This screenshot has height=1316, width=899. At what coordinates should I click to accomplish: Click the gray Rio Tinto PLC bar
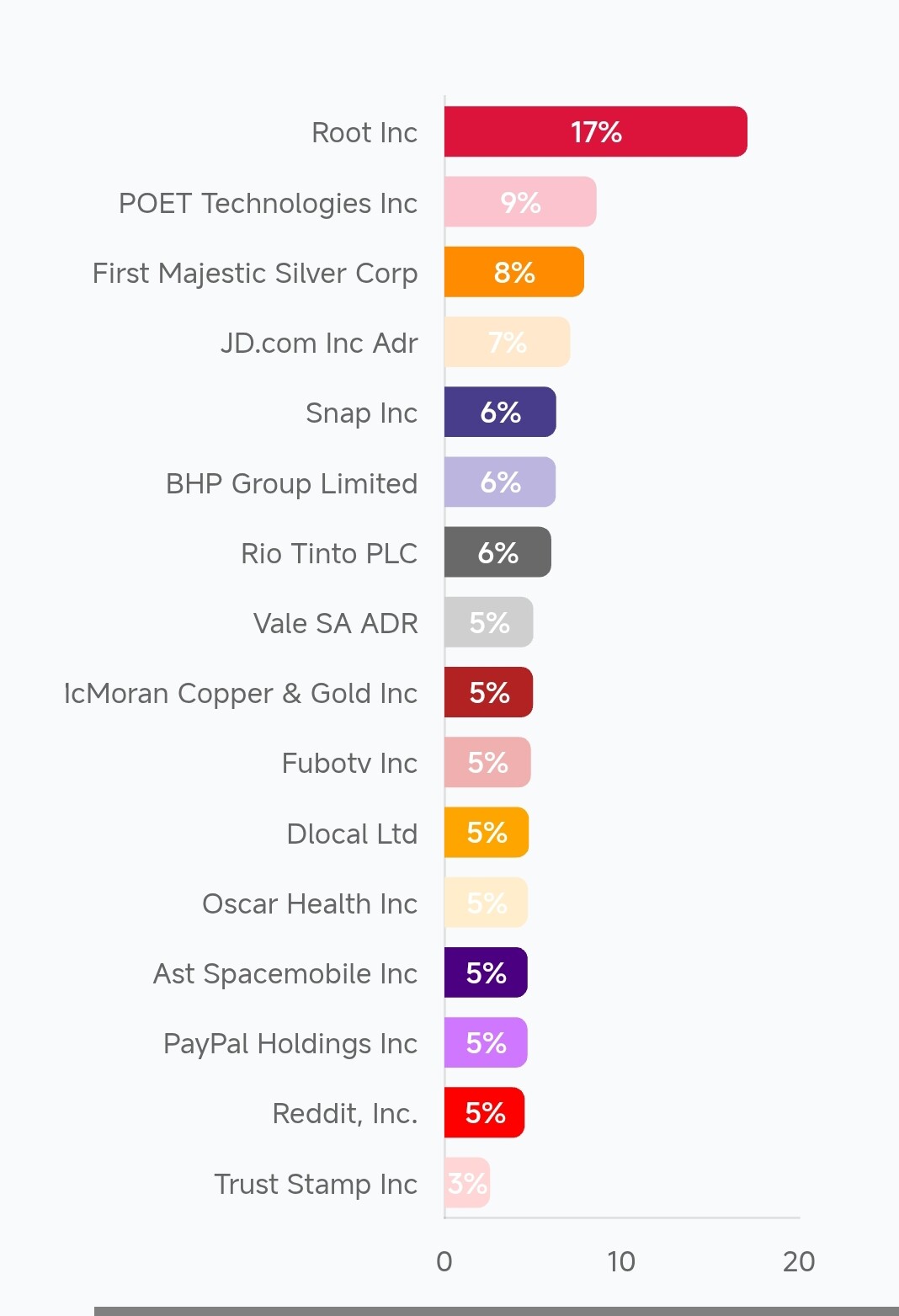point(497,552)
